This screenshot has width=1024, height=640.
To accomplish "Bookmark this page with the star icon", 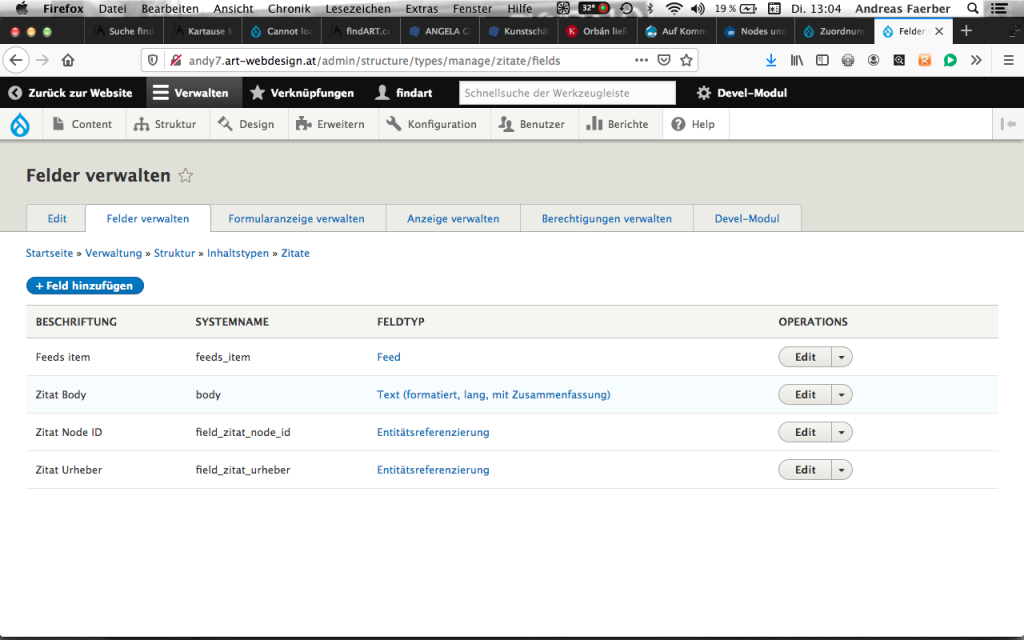I will tap(686, 60).
